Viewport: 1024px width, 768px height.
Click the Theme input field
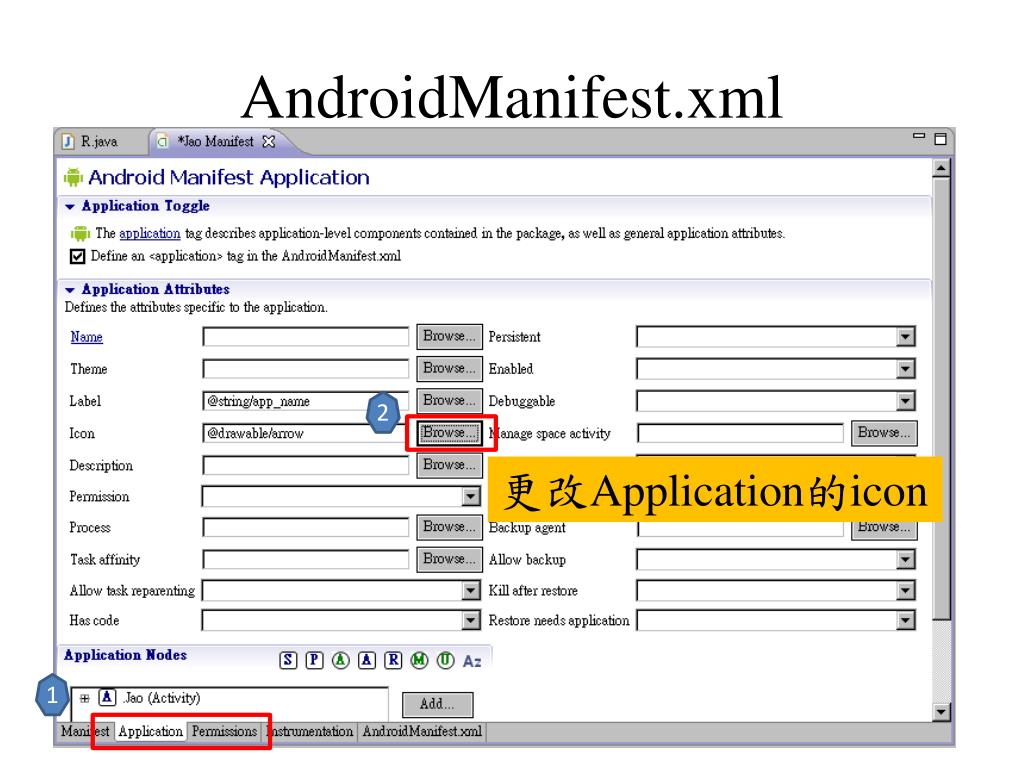coord(306,369)
